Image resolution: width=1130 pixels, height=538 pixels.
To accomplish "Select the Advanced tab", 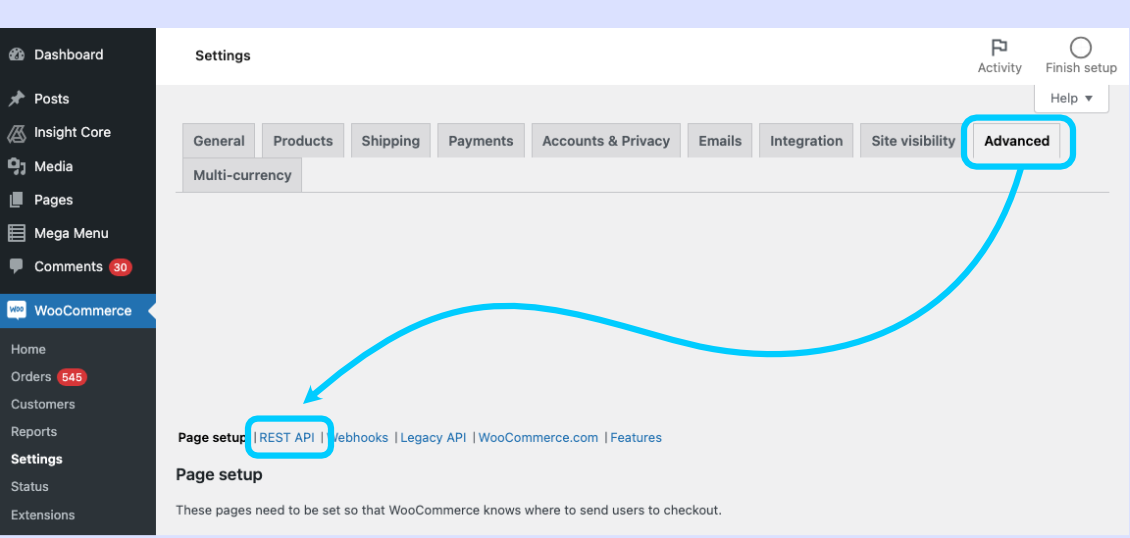I will pyautogui.click(x=1017, y=140).
